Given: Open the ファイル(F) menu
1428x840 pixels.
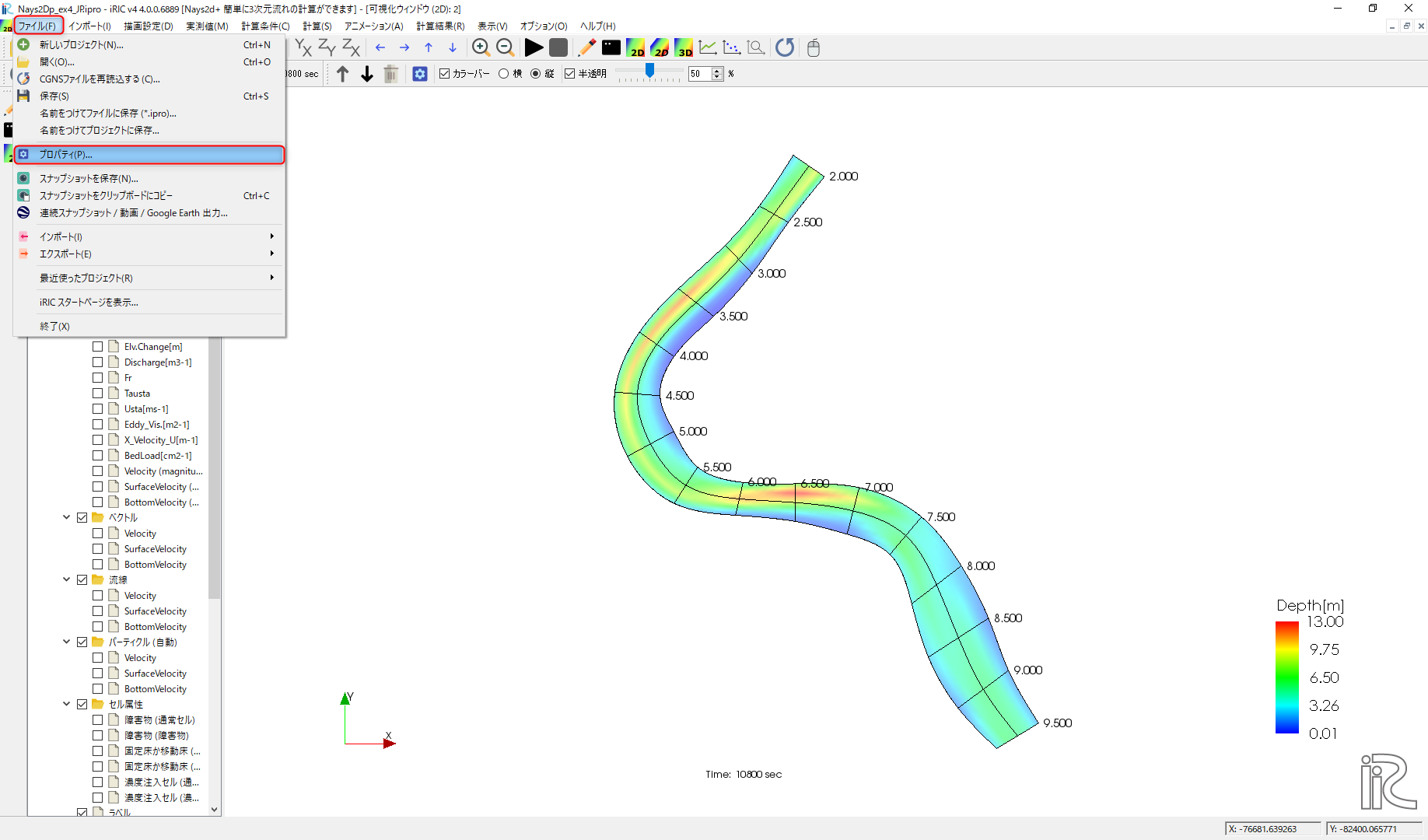Looking at the screenshot, I should click(37, 26).
